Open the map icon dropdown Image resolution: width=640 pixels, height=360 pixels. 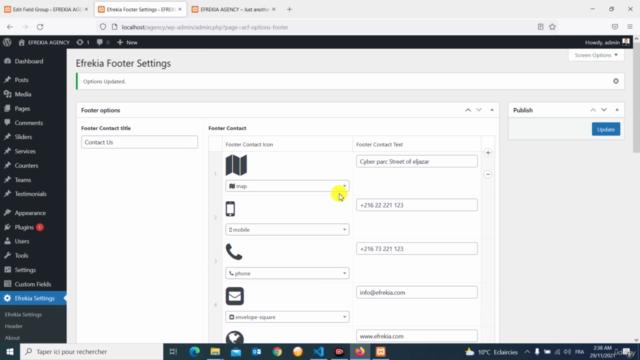pyautogui.click(x=287, y=186)
